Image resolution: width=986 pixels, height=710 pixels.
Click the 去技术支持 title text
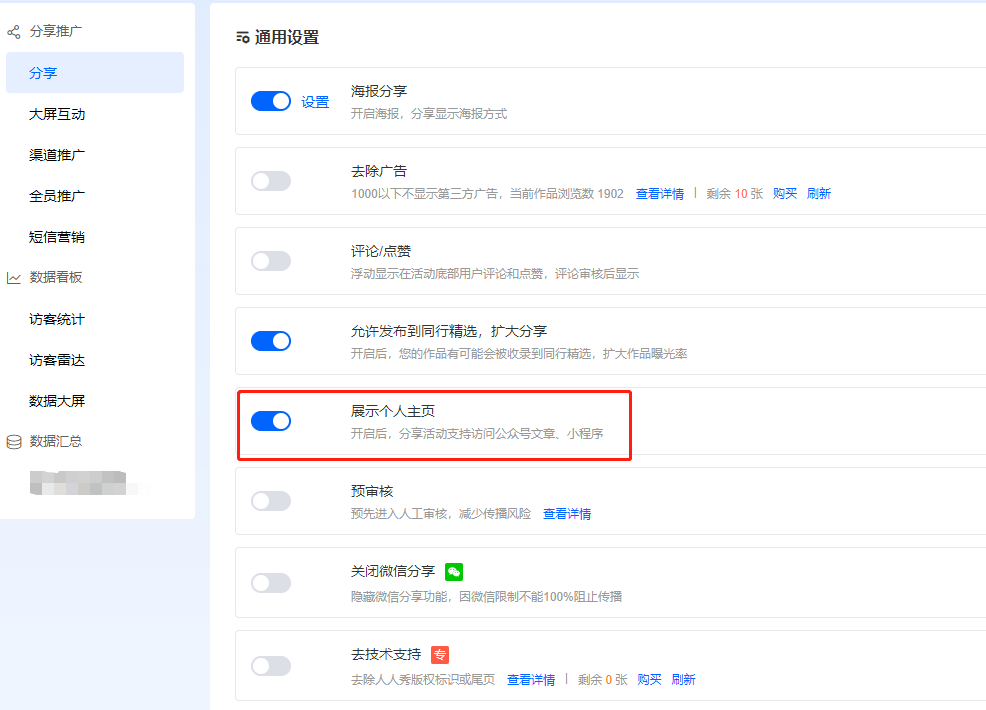[x=386, y=655]
